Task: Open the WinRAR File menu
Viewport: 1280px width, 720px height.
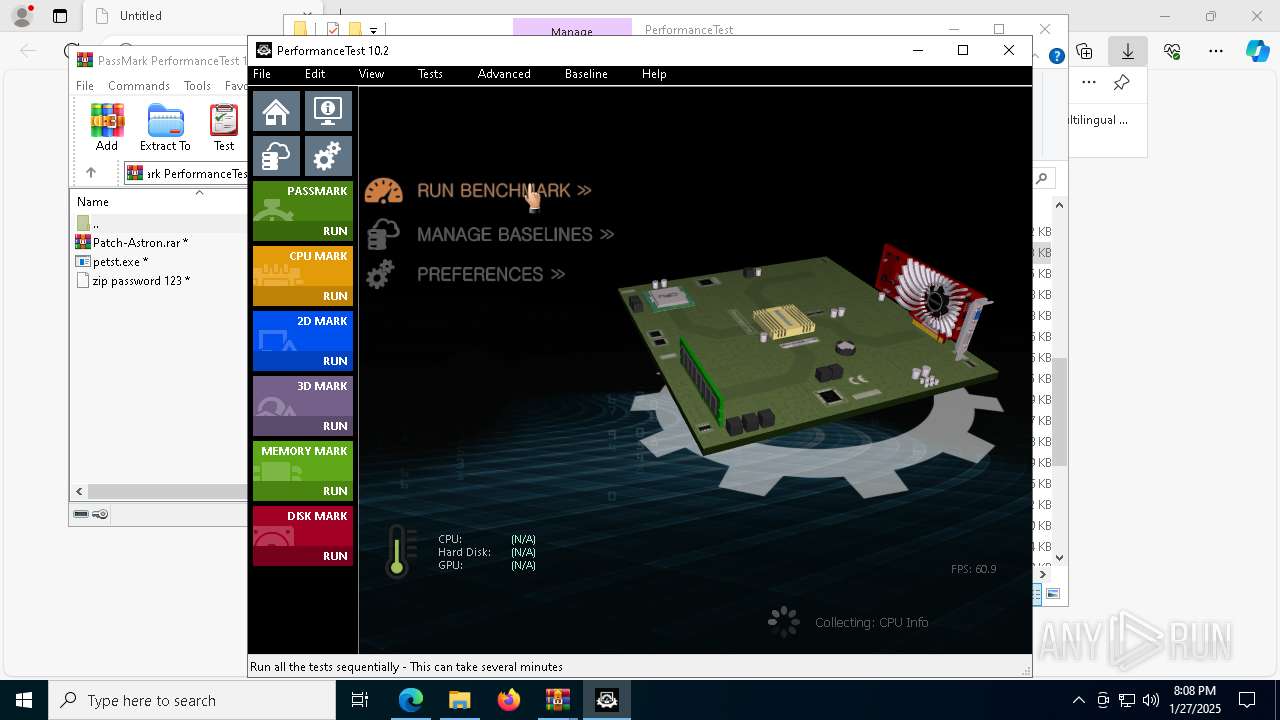Action: point(85,86)
